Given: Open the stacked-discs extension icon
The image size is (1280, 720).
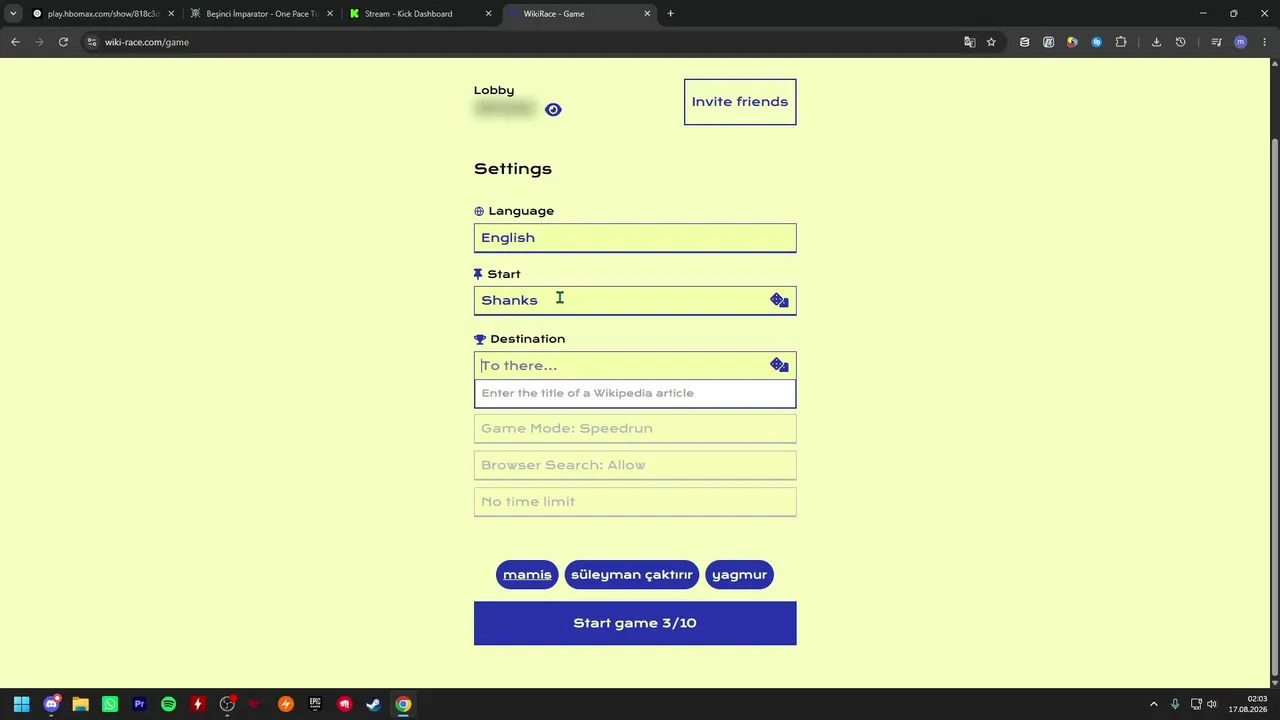Looking at the screenshot, I should [1024, 42].
